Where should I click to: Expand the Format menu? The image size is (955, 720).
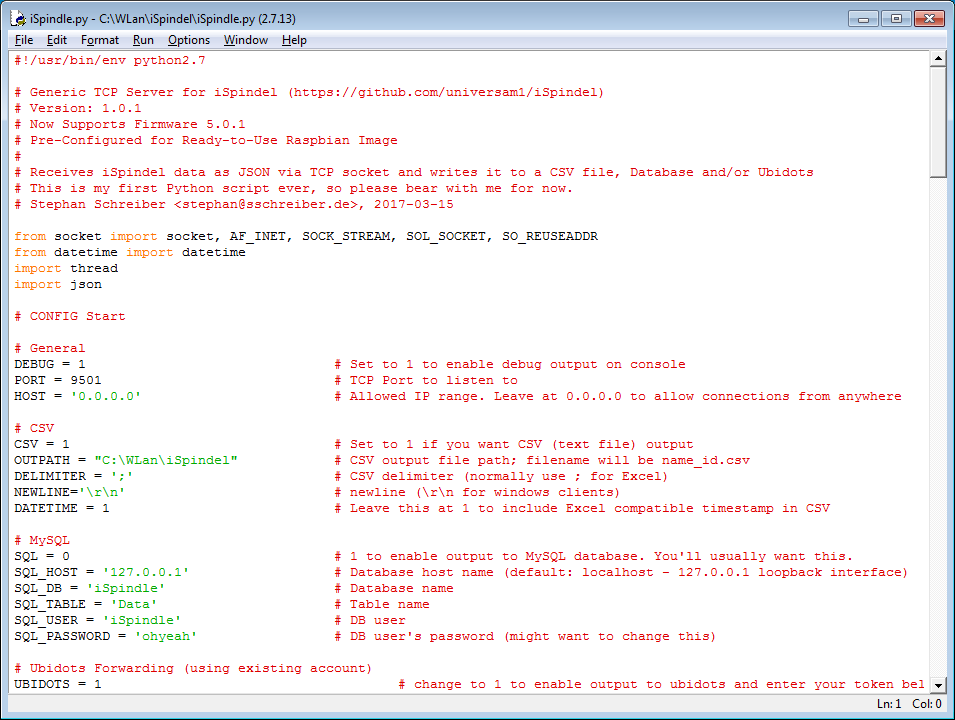(100, 40)
